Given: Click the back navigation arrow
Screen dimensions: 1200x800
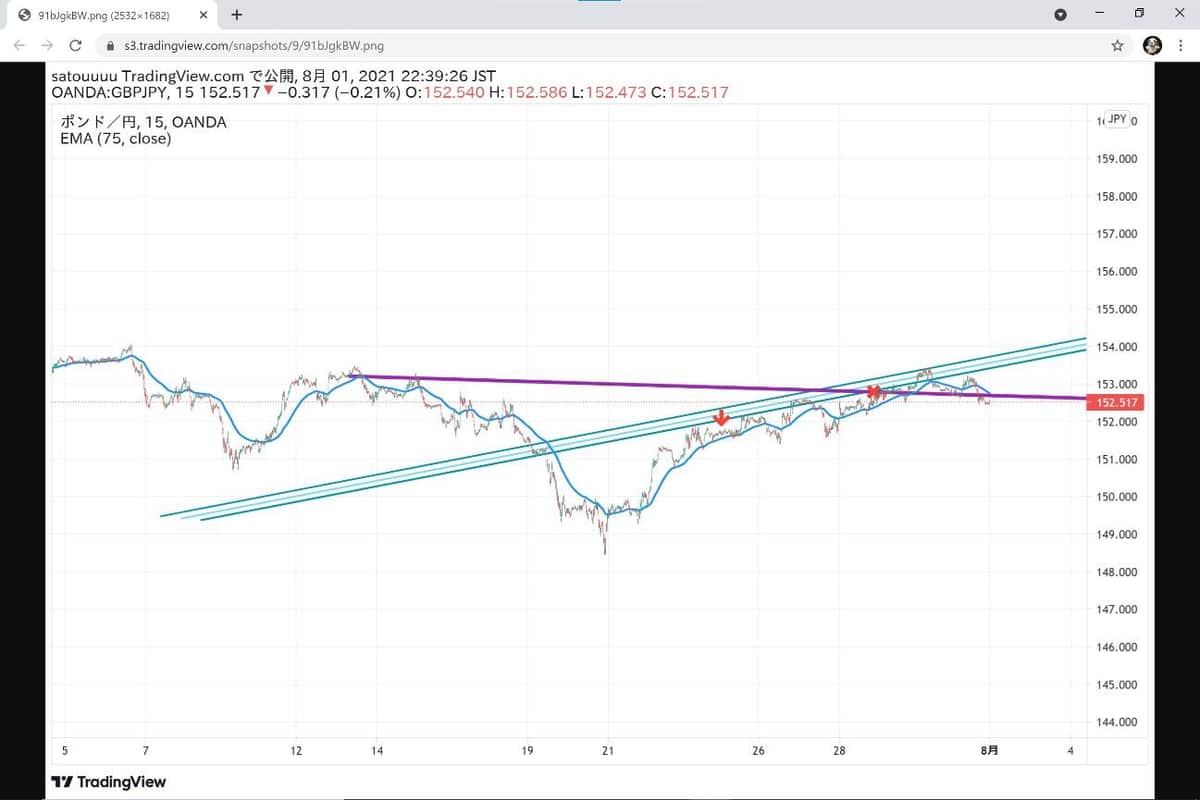Looking at the screenshot, I should point(19,45).
